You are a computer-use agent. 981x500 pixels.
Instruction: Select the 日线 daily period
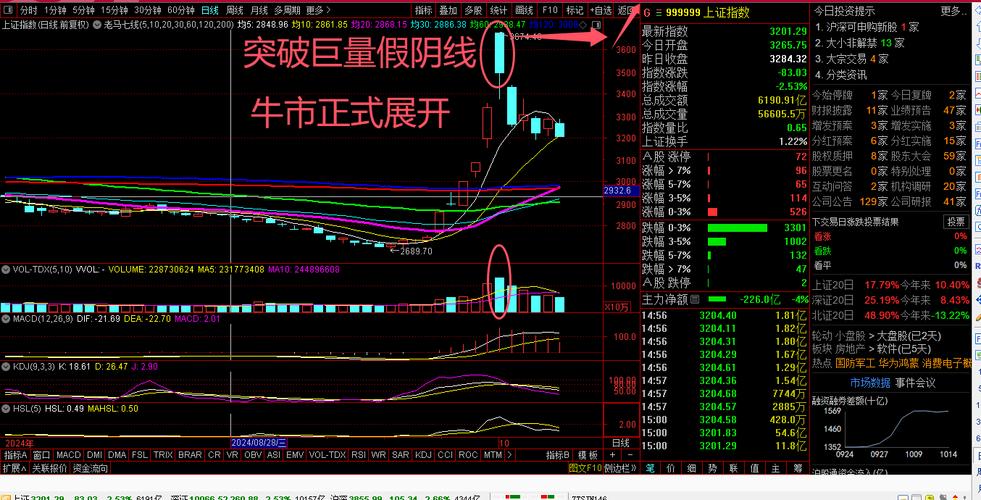[210, 10]
